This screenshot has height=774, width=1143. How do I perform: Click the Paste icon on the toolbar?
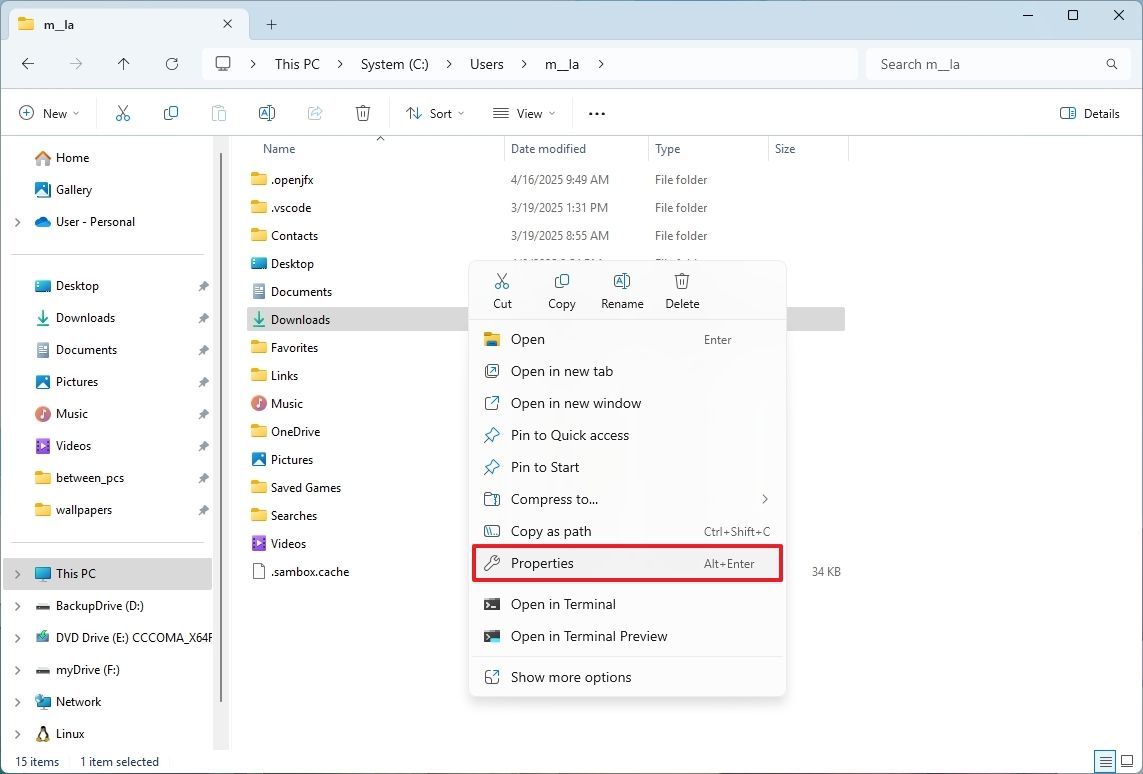(x=219, y=113)
